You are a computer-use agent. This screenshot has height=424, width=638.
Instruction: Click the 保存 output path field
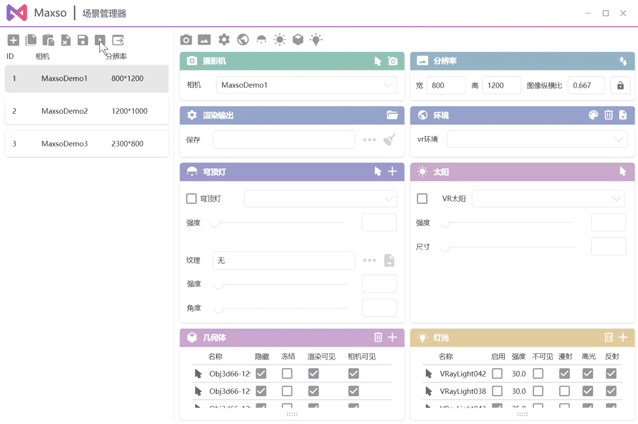(284, 140)
